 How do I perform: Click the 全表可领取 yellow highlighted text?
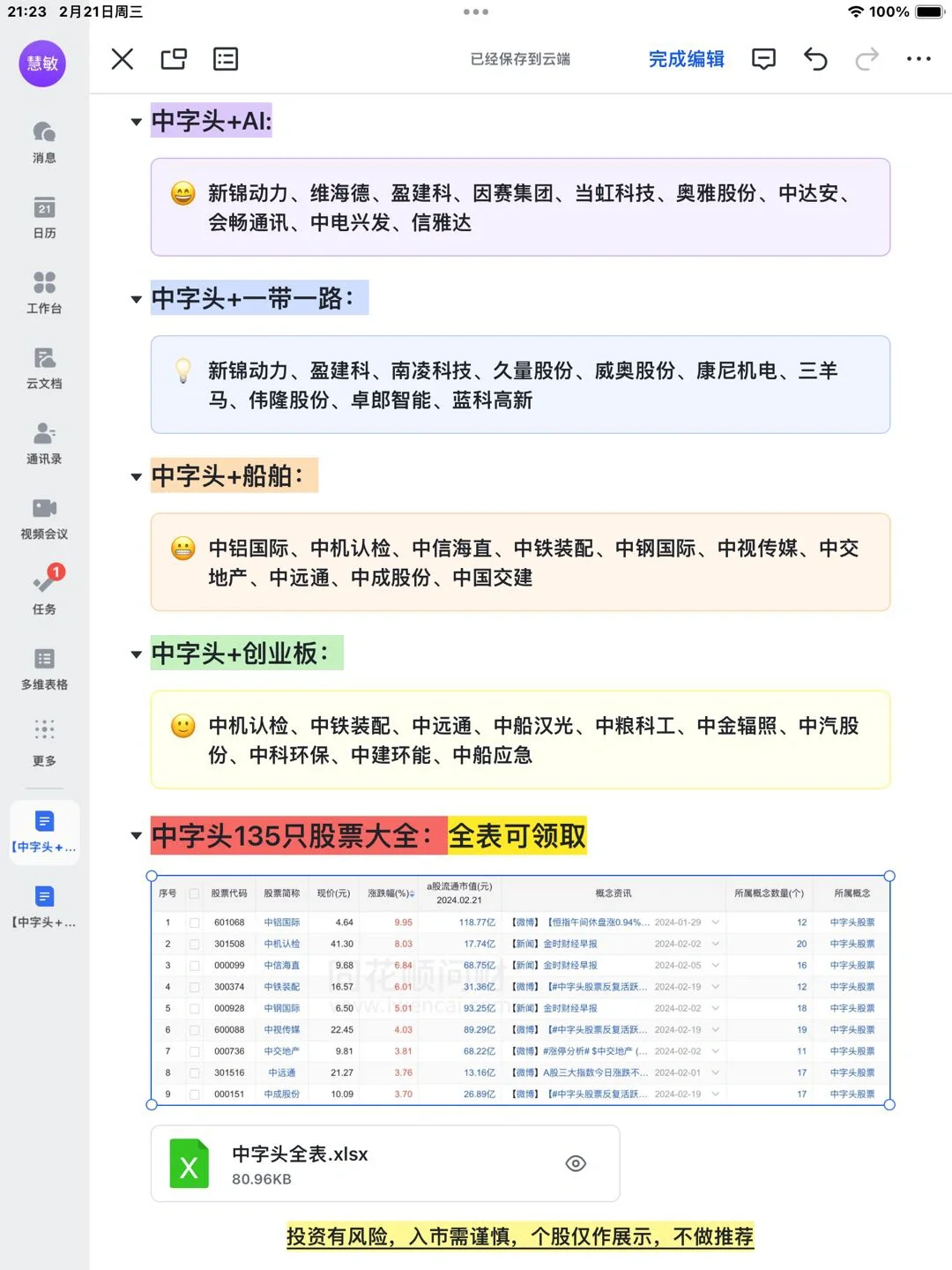pyautogui.click(x=517, y=836)
